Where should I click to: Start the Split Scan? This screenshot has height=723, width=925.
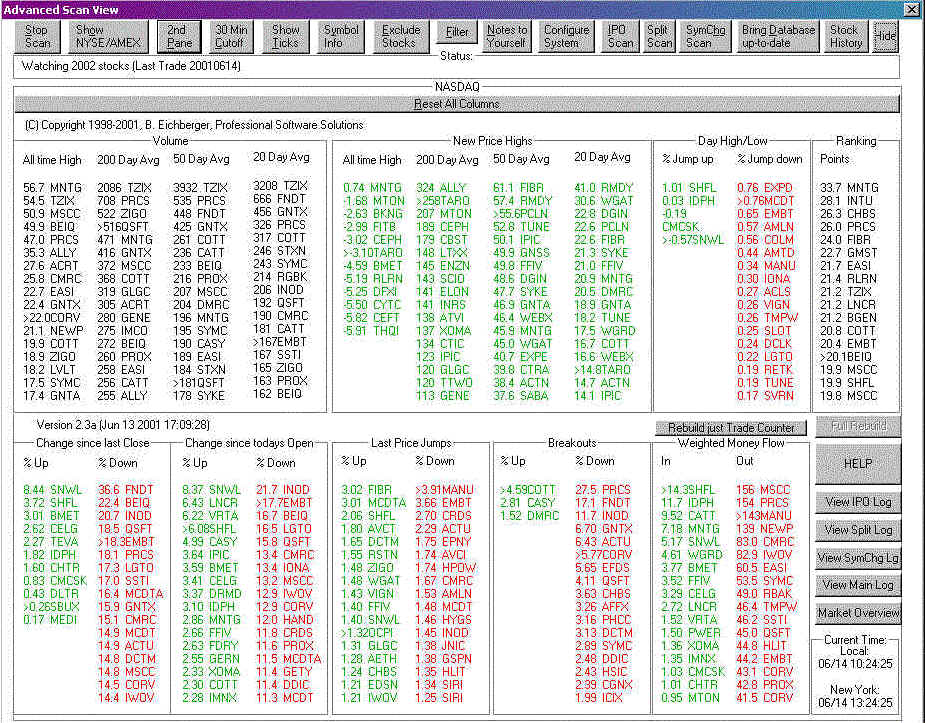tap(659, 37)
